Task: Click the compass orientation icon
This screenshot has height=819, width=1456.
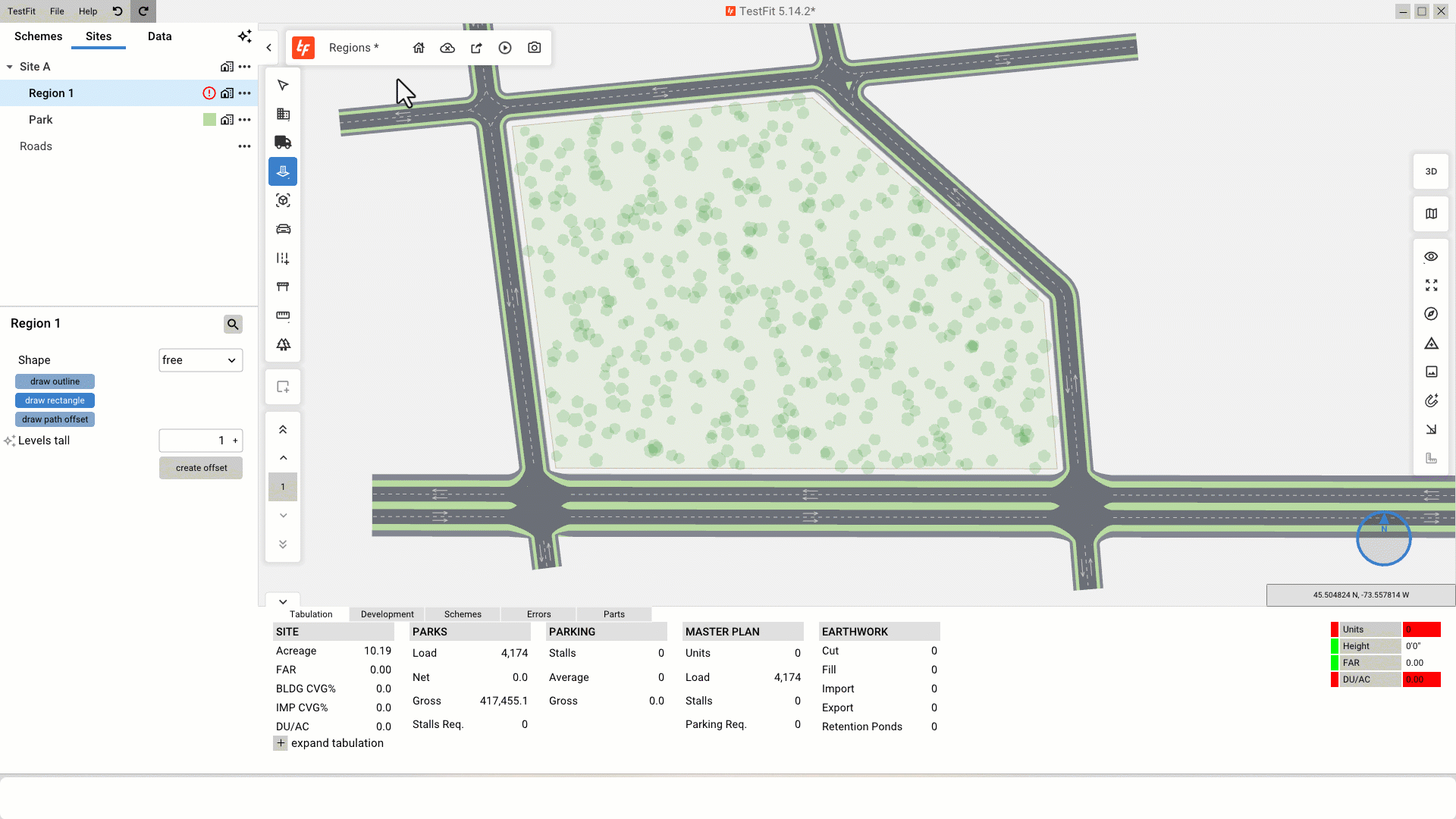Action: [x=1431, y=314]
